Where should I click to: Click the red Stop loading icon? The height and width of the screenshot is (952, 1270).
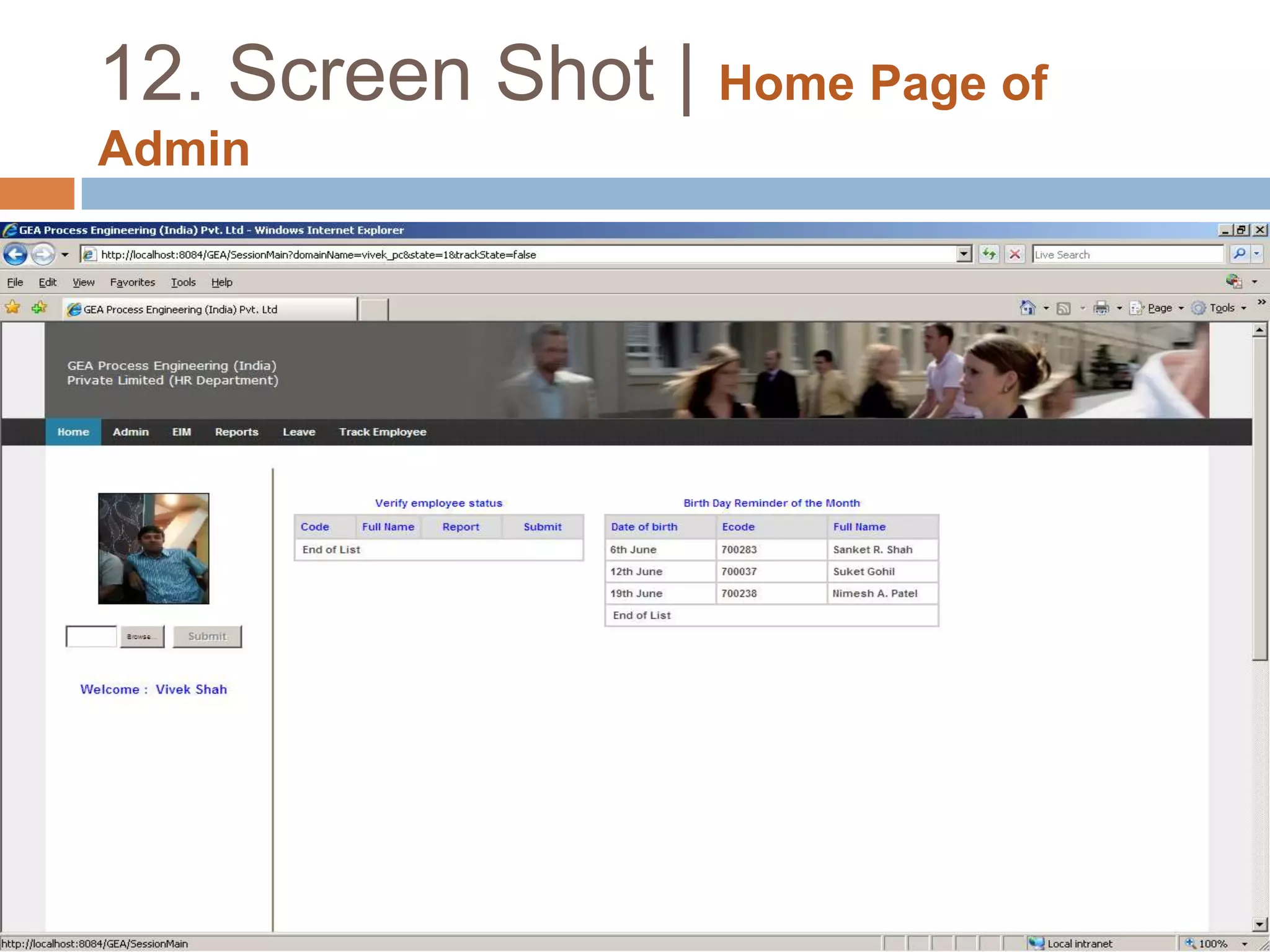[1015, 254]
